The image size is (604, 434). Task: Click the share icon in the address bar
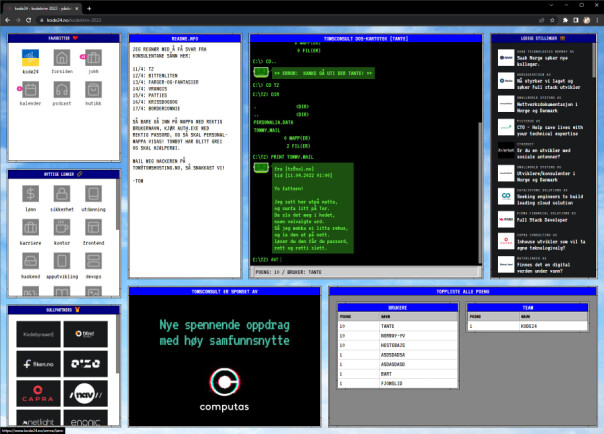tap(542, 20)
